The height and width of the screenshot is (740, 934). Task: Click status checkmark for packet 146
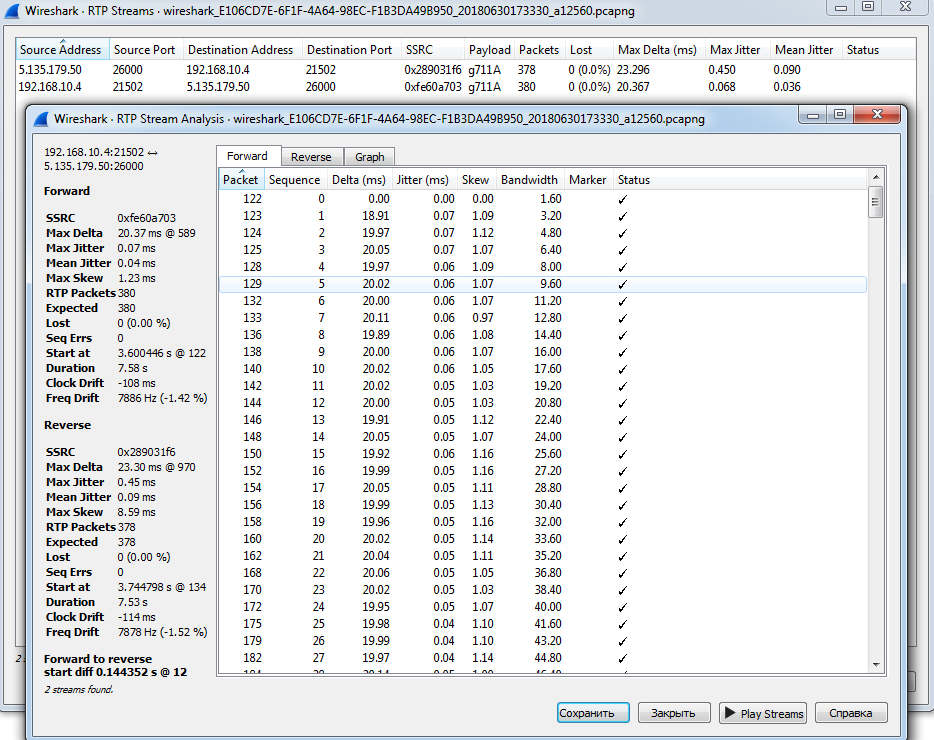[622, 420]
